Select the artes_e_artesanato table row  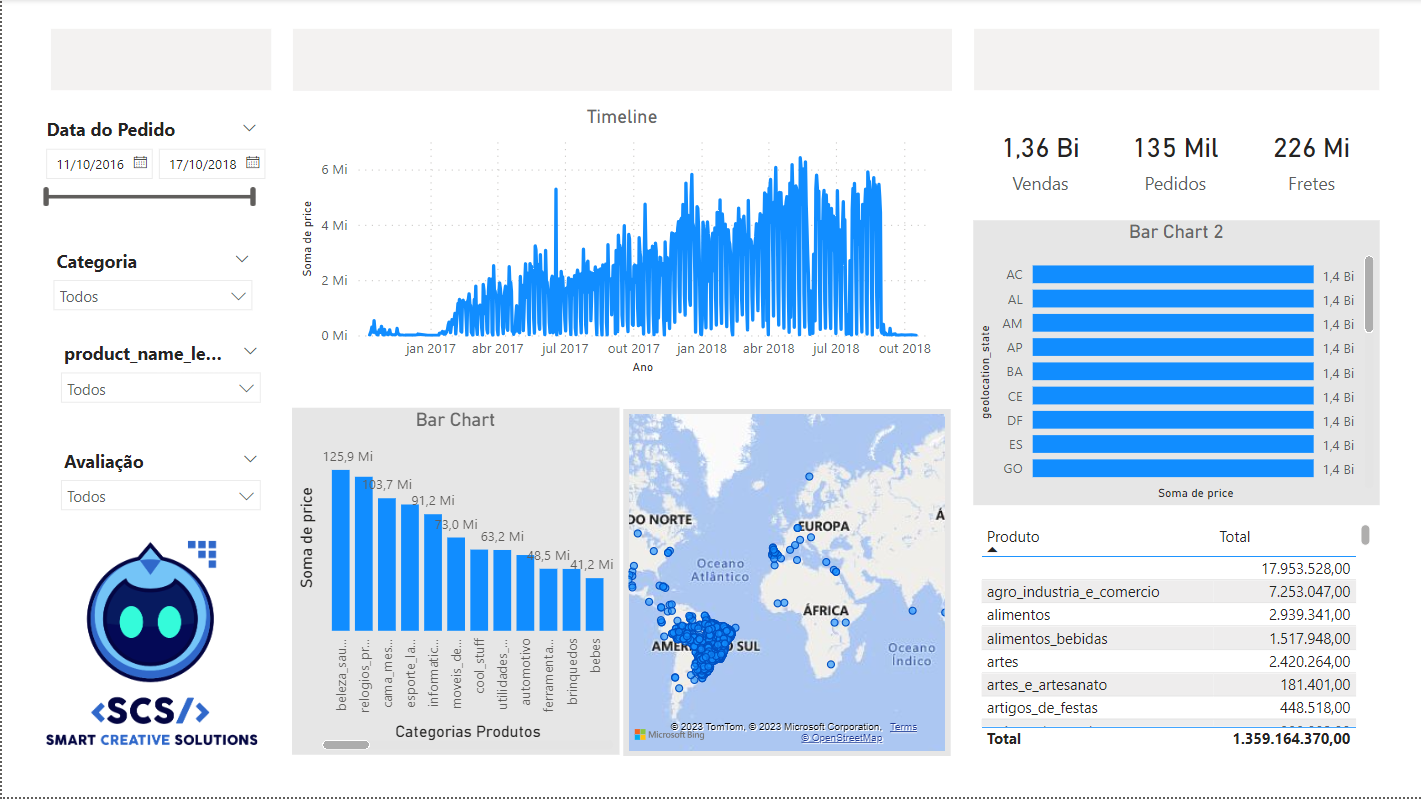[1168, 684]
